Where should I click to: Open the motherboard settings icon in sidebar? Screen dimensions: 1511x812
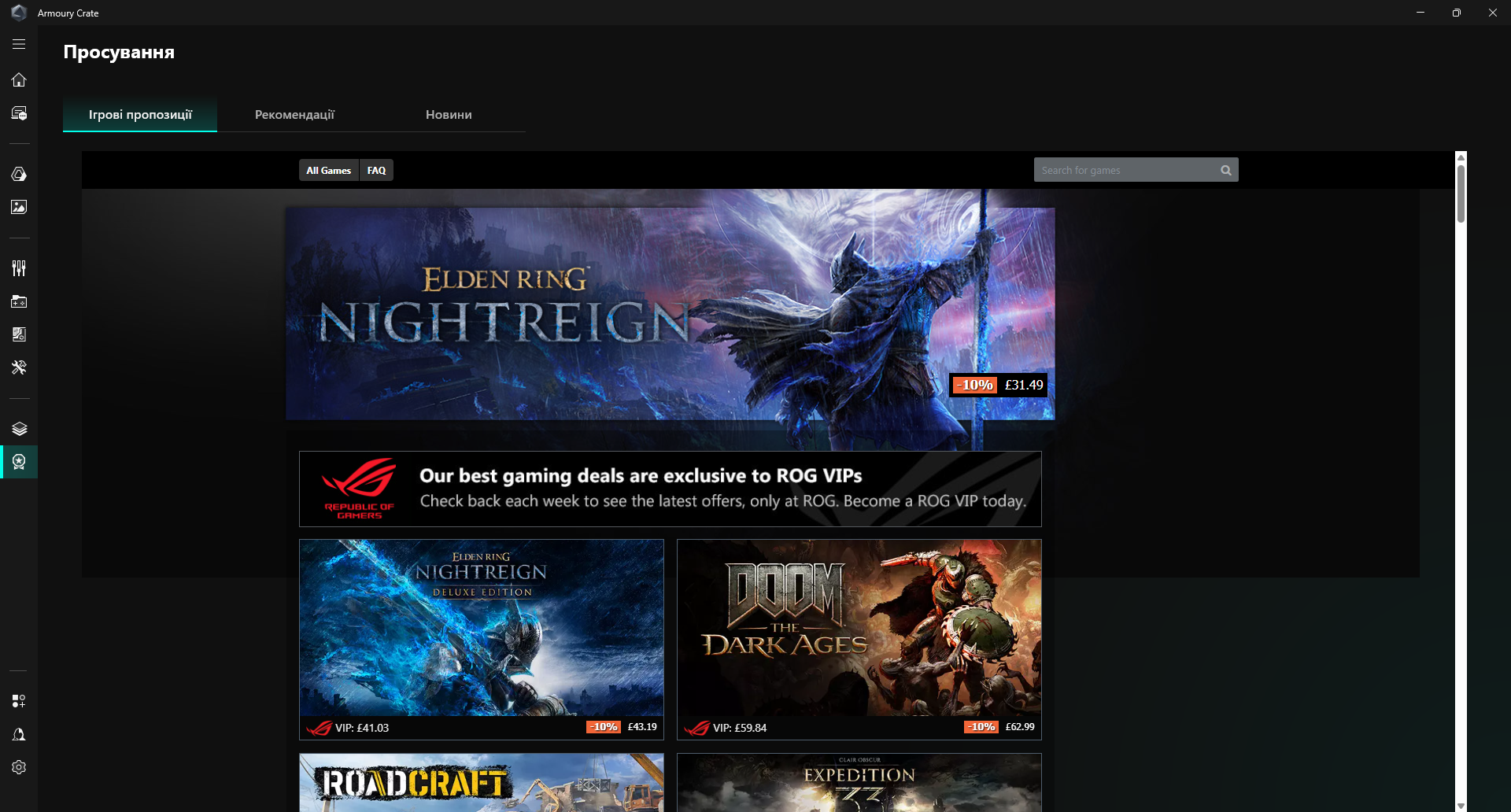click(19, 334)
